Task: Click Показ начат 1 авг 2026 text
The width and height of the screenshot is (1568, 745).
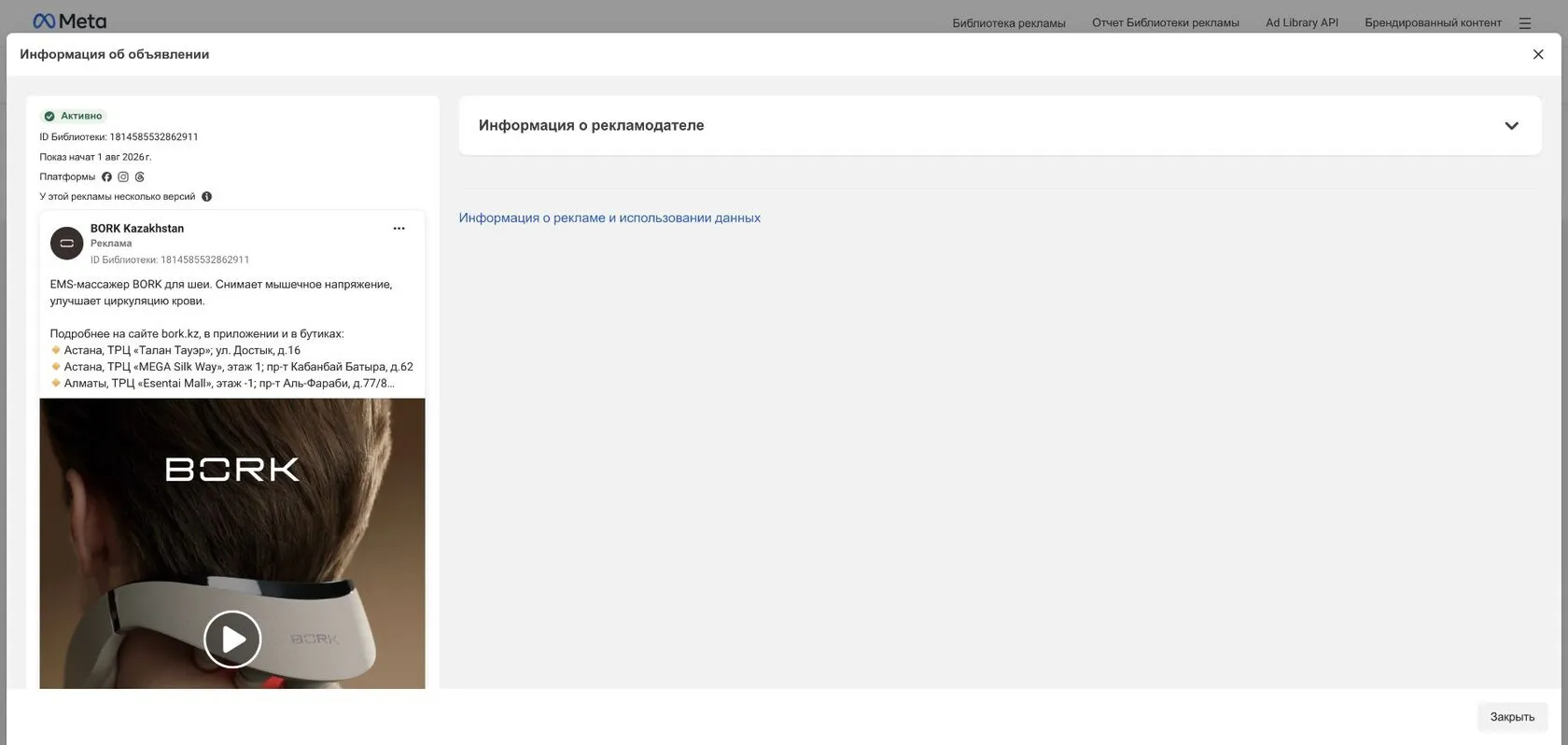Action: (95, 157)
